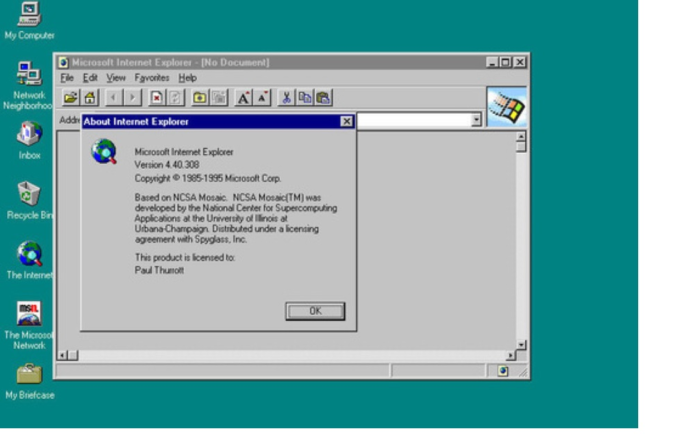Click inside the Address input field
The height and width of the screenshot is (438, 700).
pyautogui.click(x=414, y=120)
